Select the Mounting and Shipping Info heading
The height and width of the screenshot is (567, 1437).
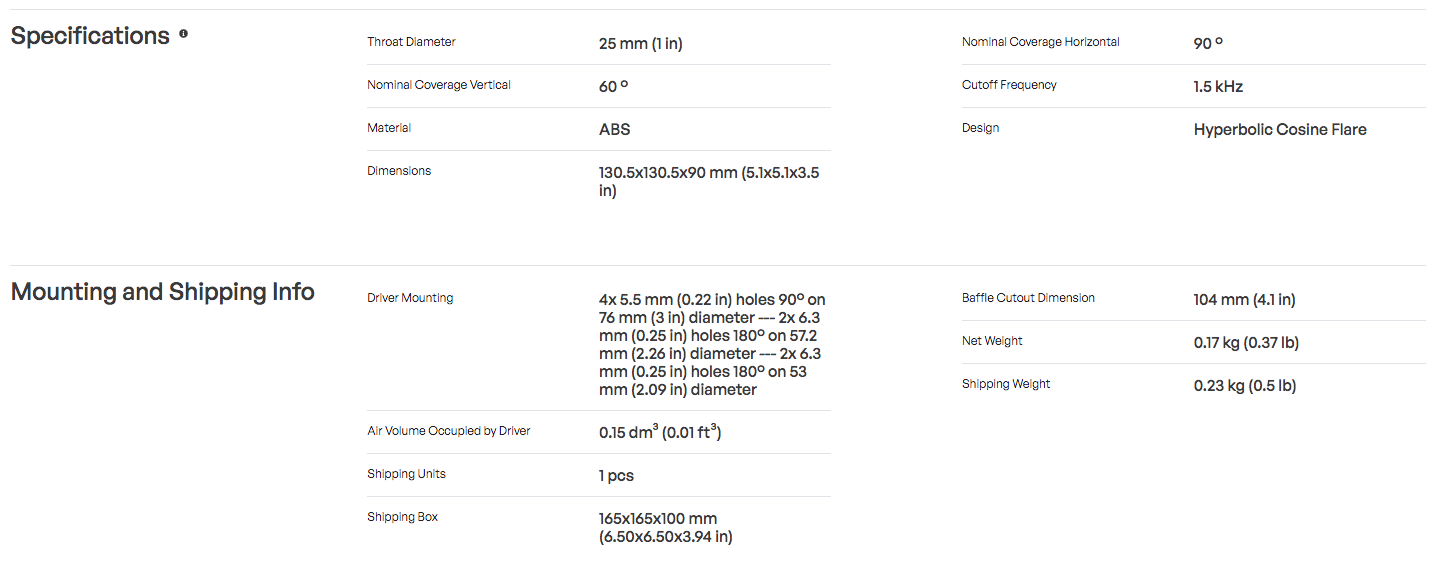(x=163, y=292)
